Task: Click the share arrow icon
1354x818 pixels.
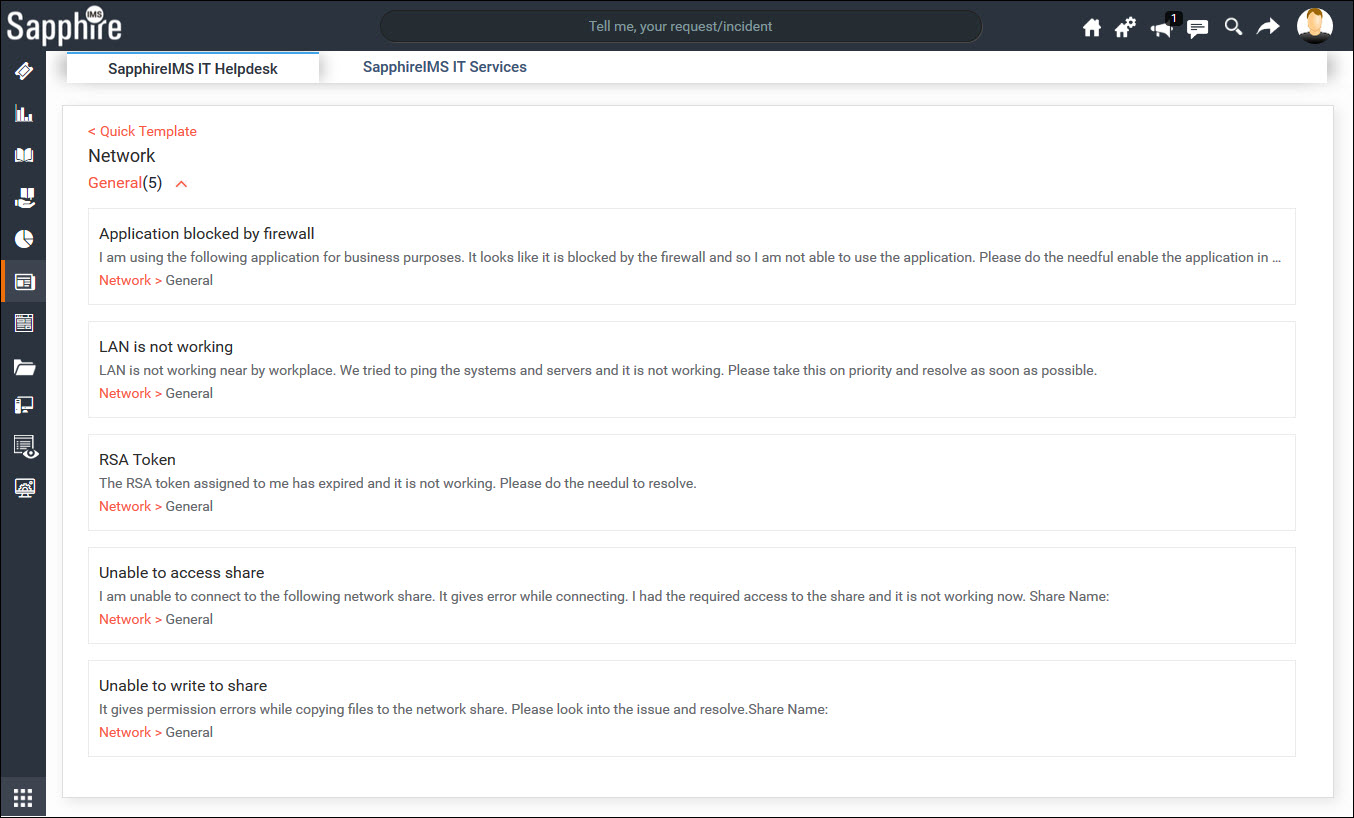Action: point(1268,27)
